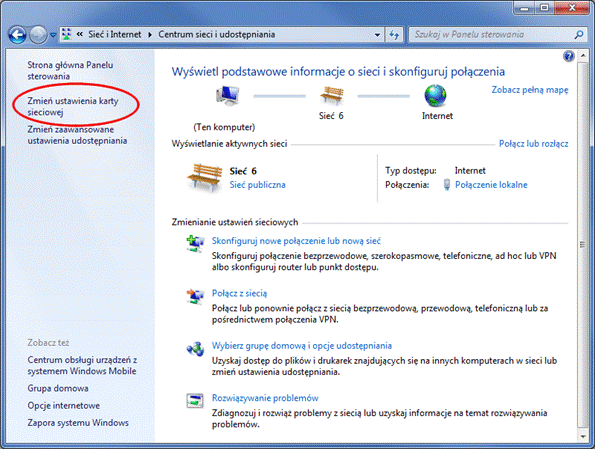The width and height of the screenshot is (595, 449).
Task: Select 'Centrum sieci i udostępniania' breadcrumb
Action: [217, 35]
